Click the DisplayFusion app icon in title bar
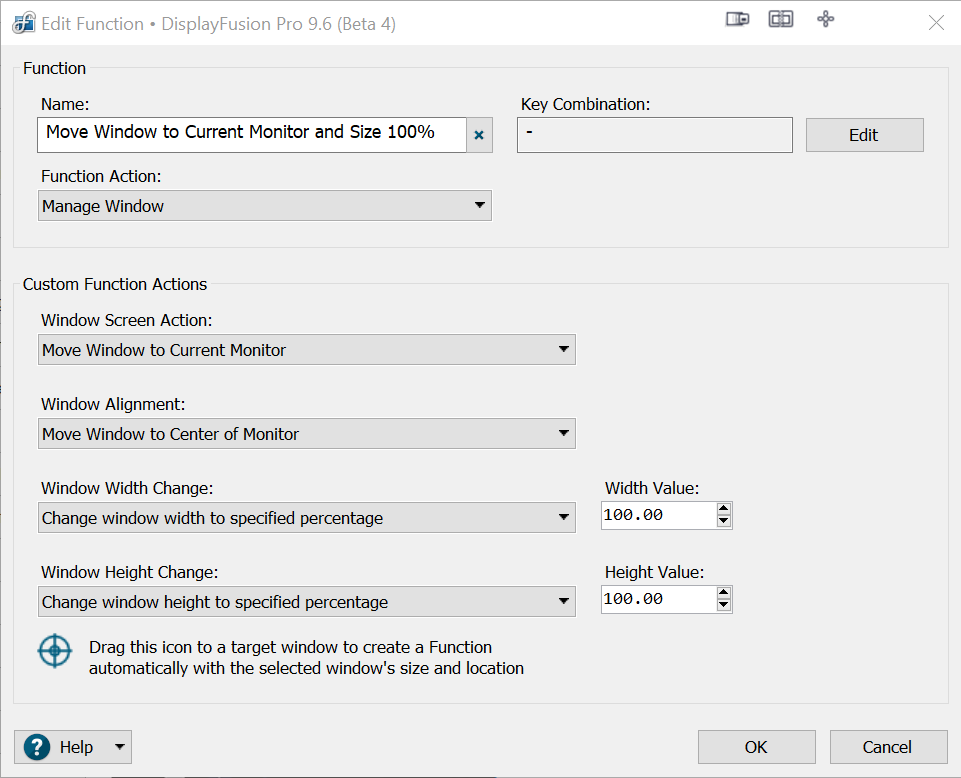This screenshot has height=778, width=961. coord(24,23)
